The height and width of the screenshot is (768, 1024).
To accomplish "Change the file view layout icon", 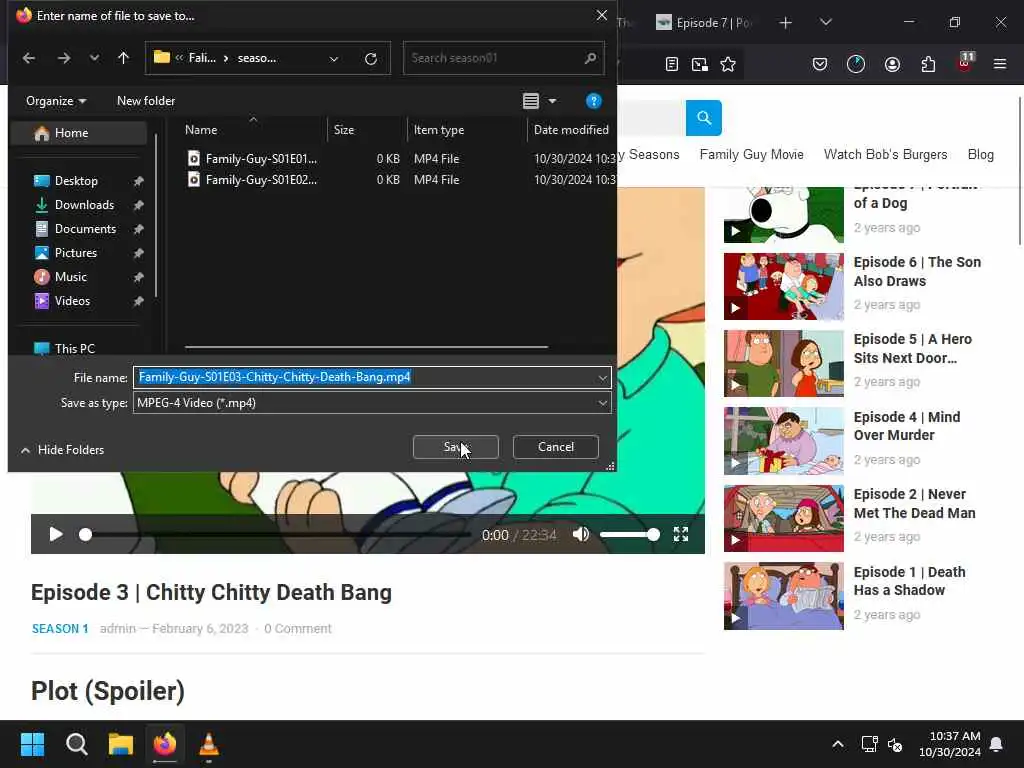I will pyautogui.click(x=531, y=101).
